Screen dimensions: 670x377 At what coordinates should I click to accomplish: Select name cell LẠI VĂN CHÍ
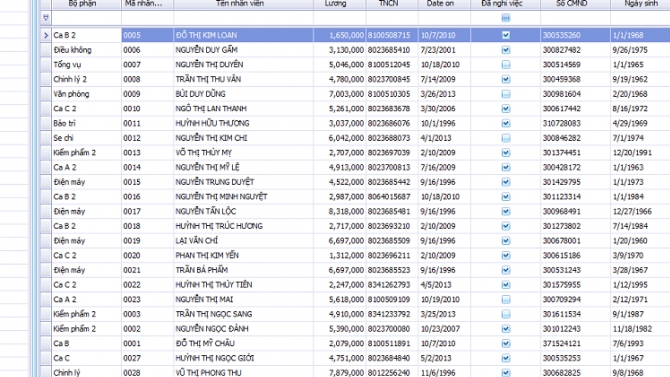pyautogui.click(x=244, y=241)
